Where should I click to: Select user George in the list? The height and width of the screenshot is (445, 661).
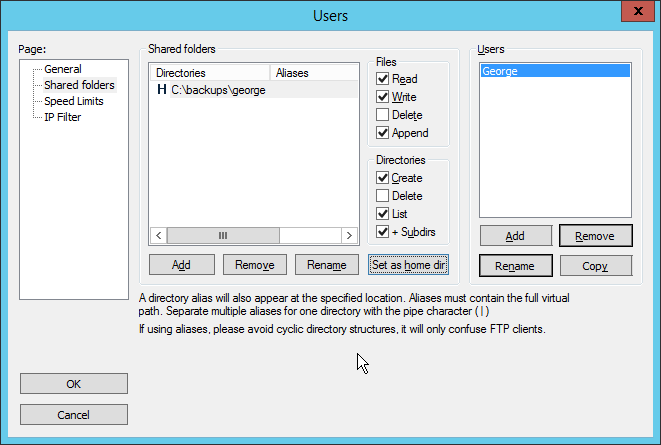[555, 71]
